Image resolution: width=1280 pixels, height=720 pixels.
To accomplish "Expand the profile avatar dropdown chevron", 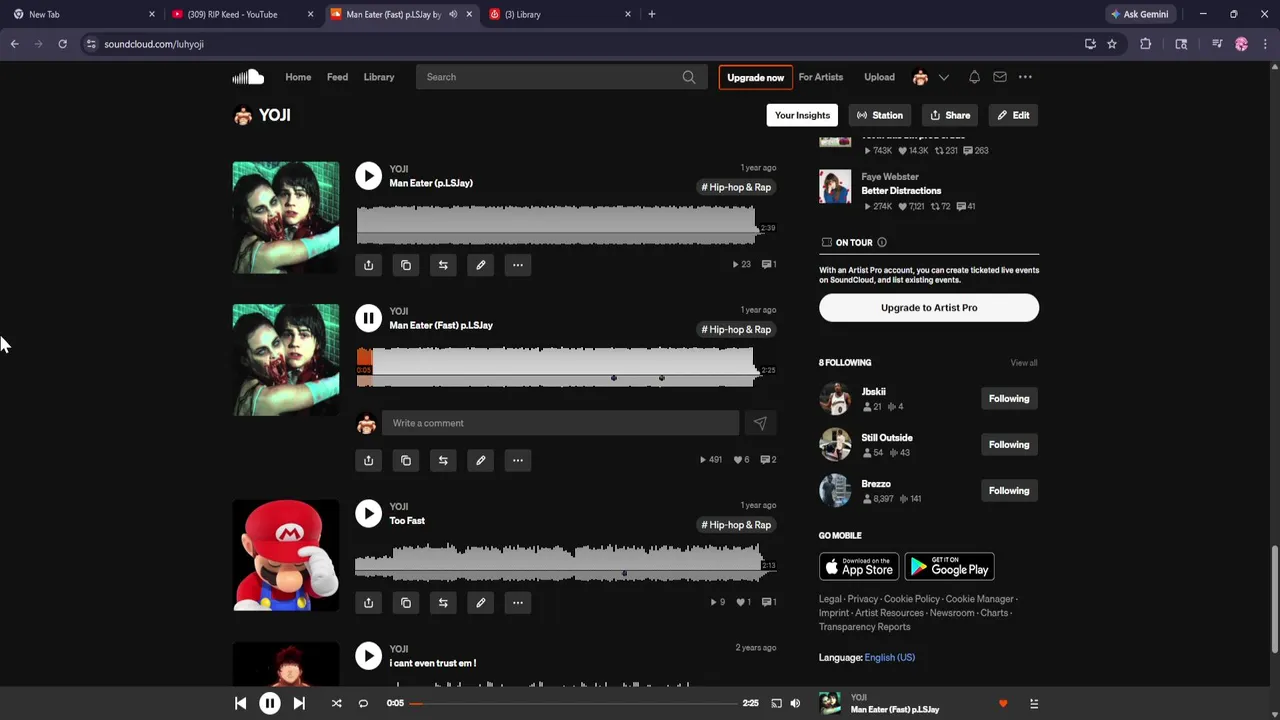I will point(943,77).
